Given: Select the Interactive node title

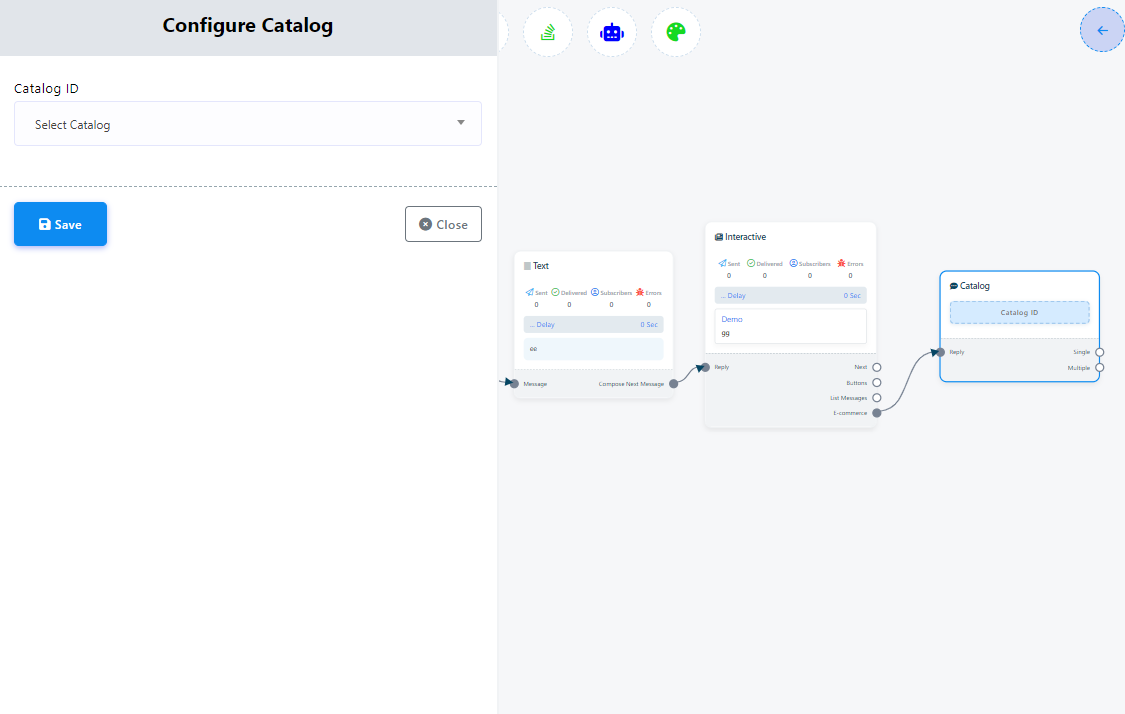Looking at the screenshot, I should (745, 237).
